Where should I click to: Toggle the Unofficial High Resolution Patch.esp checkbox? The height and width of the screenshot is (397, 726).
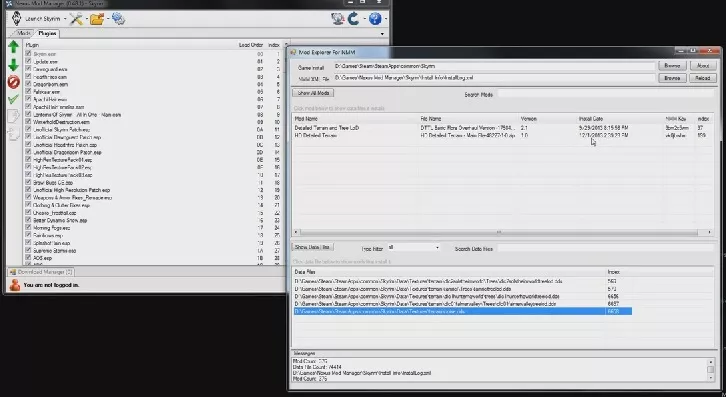click(28, 189)
